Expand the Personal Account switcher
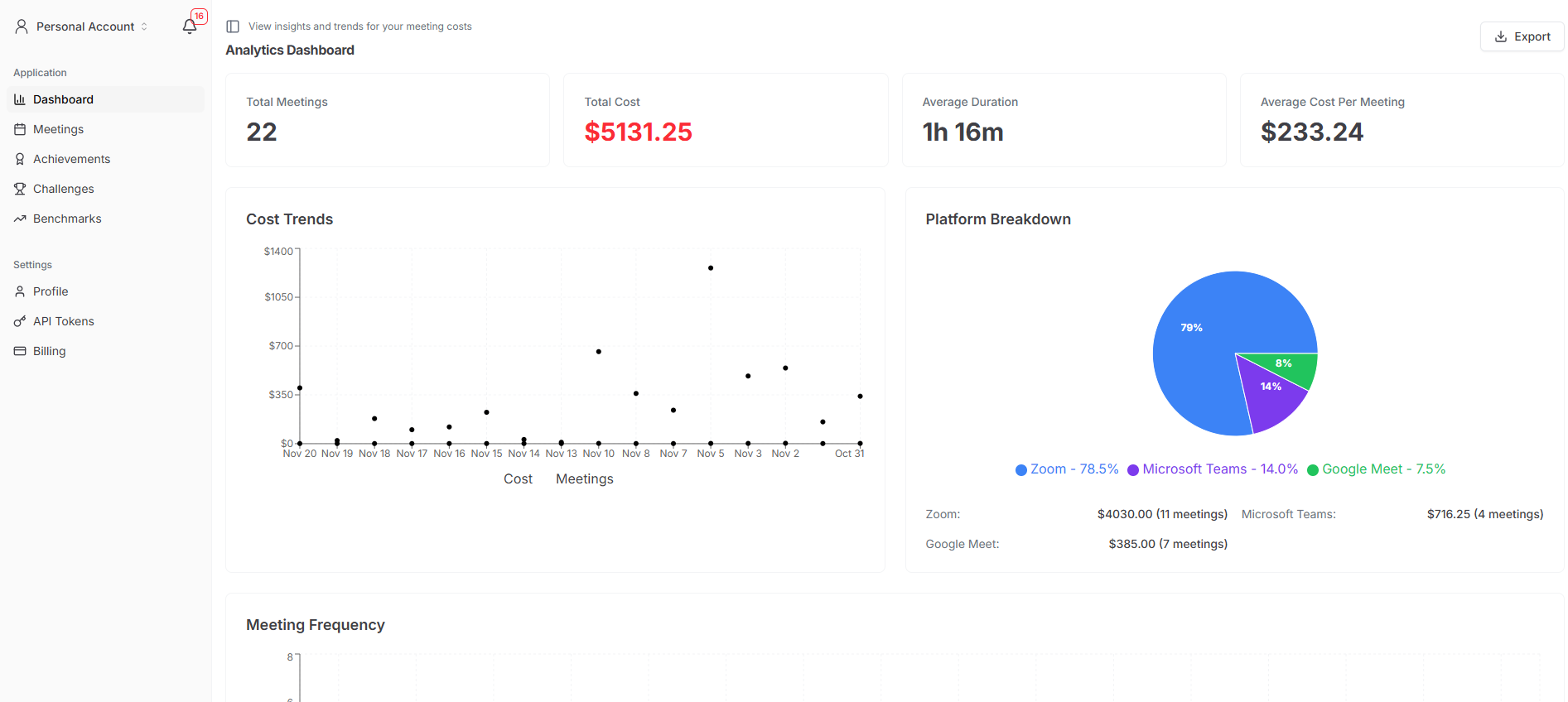The image size is (1568, 702). (83, 26)
